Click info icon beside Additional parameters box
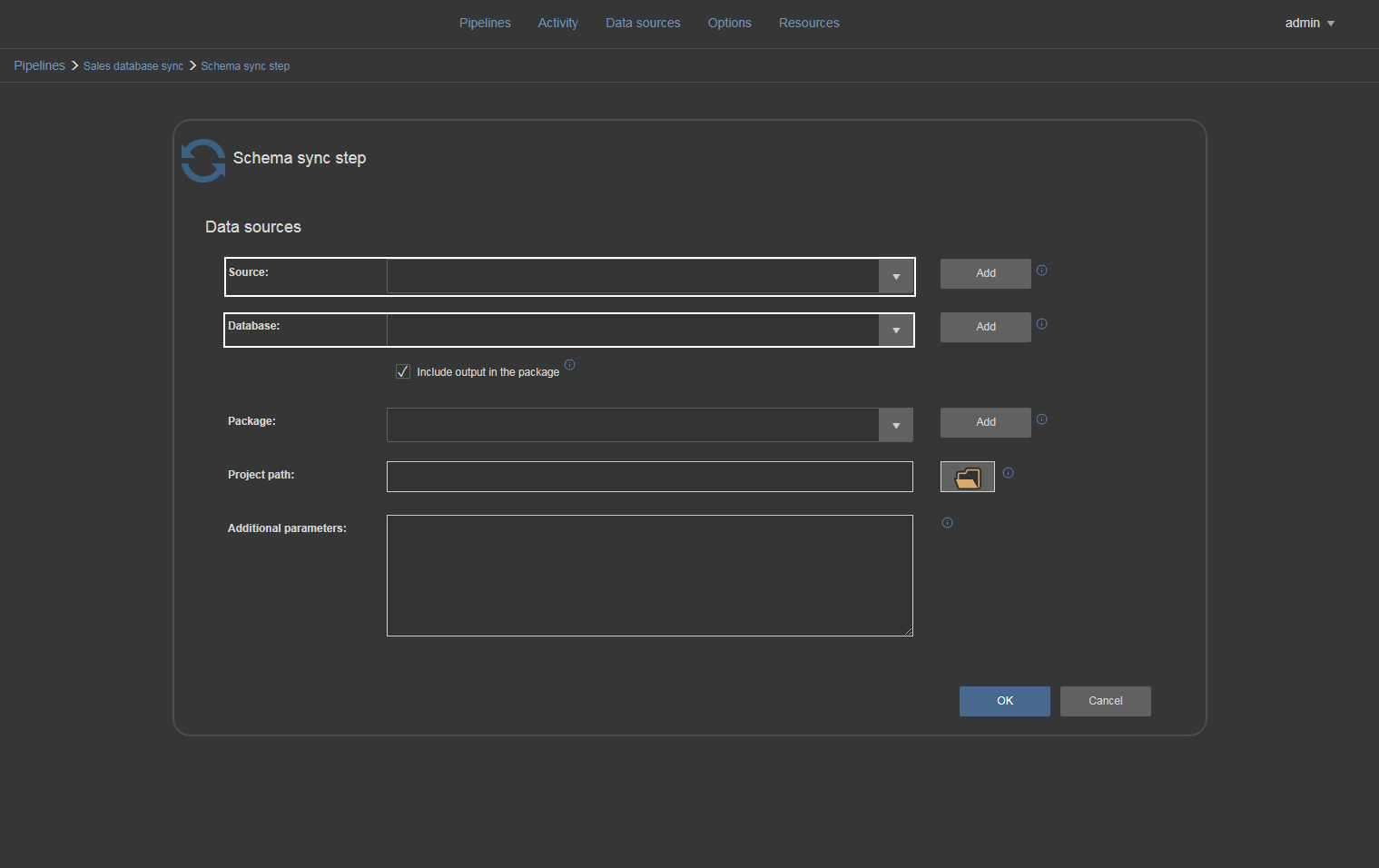This screenshot has width=1379, height=868. tap(948, 523)
